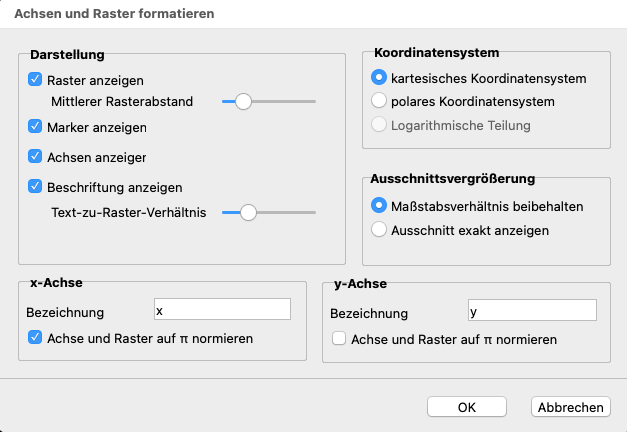Select Maßstabsverhältnis beibehalten option
The height and width of the screenshot is (432, 627).
click(x=379, y=206)
